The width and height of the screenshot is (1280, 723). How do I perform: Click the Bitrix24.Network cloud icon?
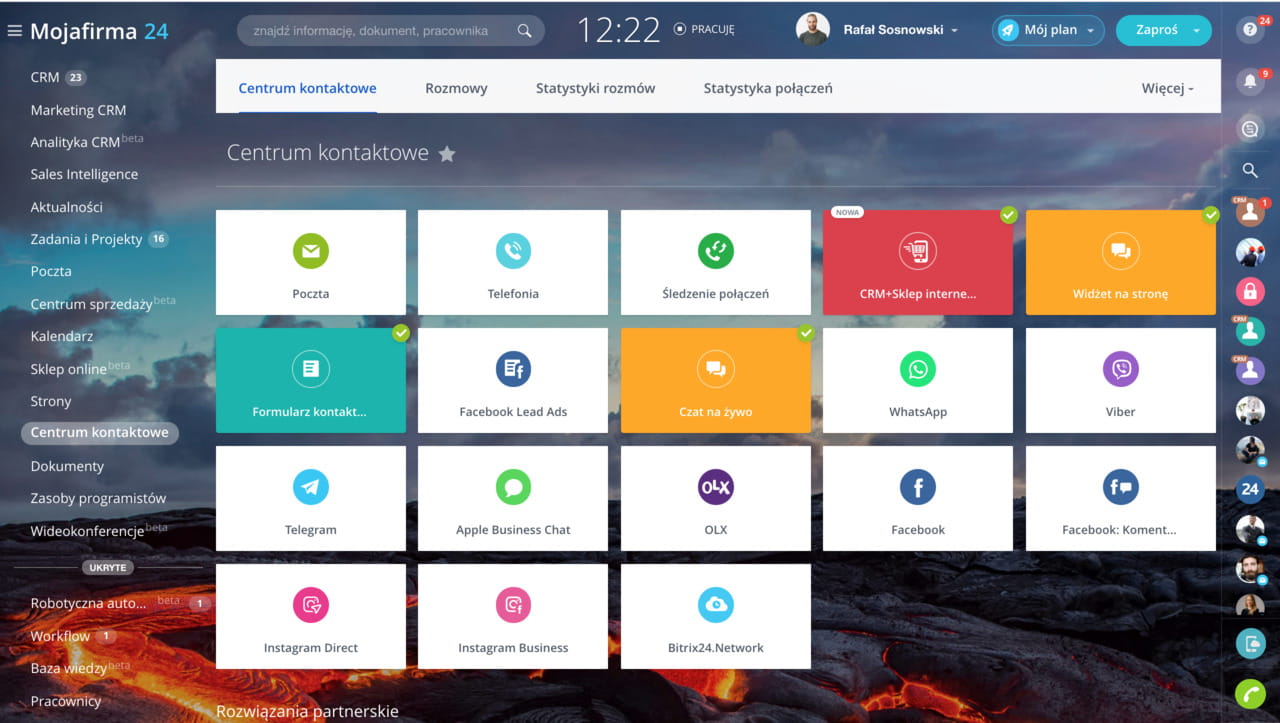pyautogui.click(x=715, y=605)
